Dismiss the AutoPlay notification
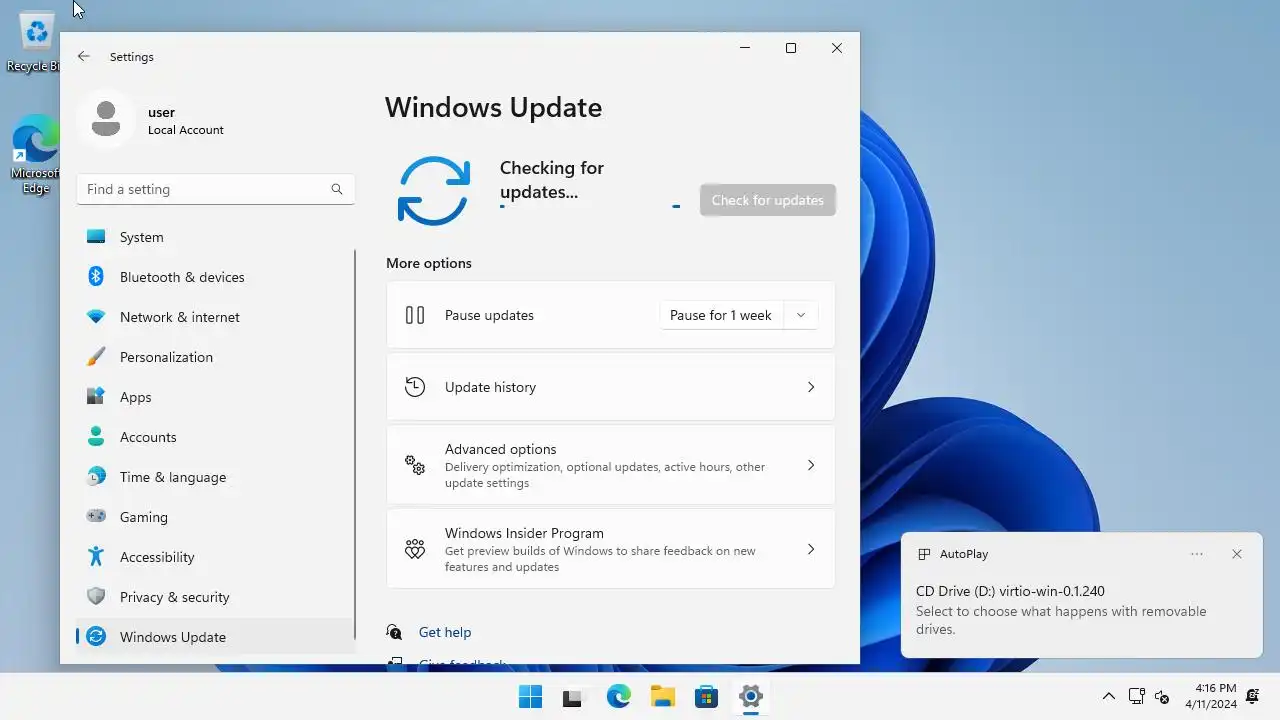 pyautogui.click(x=1237, y=554)
